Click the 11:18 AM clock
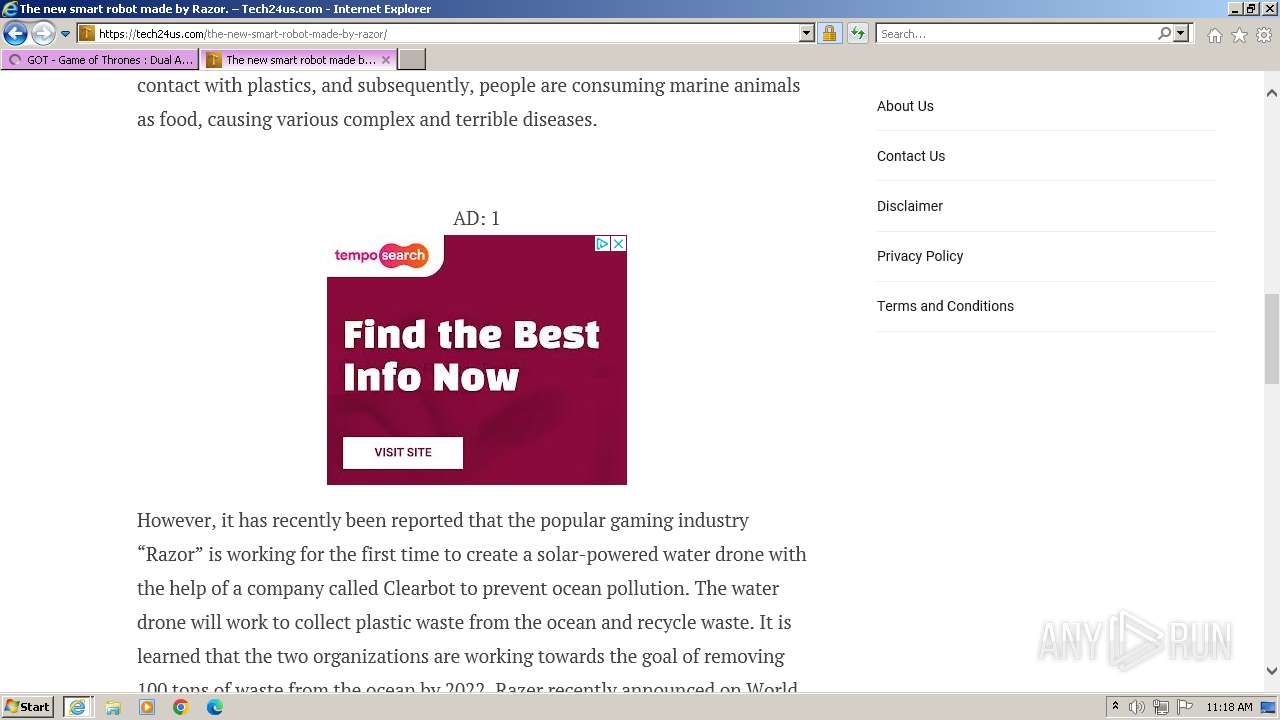The height and width of the screenshot is (720, 1280). coord(1229,707)
